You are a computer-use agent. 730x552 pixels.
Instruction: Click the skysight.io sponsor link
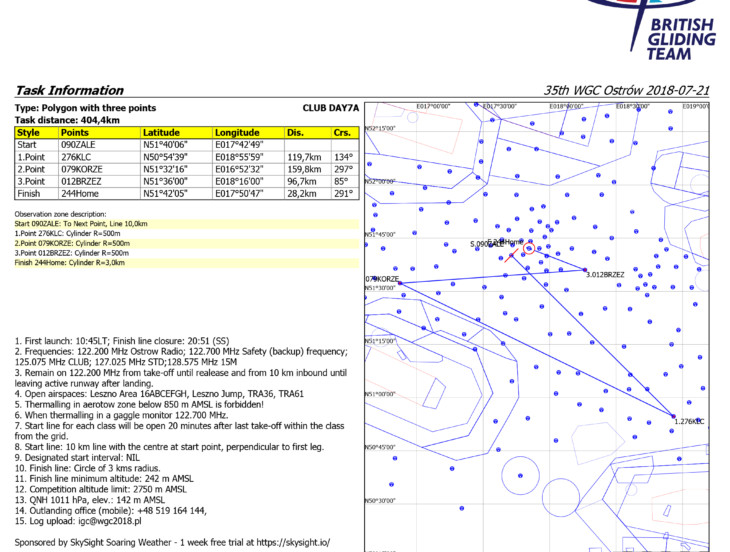(293, 542)
